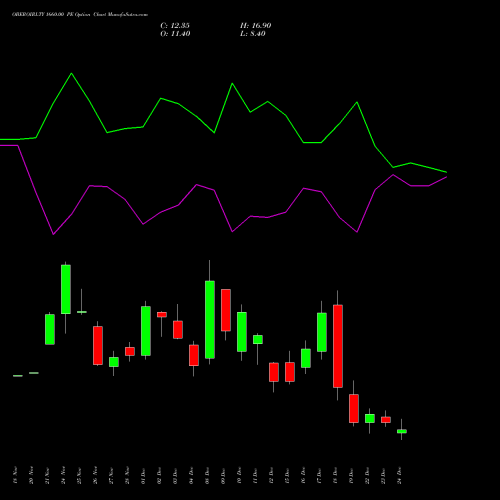The width and height of the screenshot is (500, 500).
Task: Click the open value O: 11.40
Action: coord(175,34)
